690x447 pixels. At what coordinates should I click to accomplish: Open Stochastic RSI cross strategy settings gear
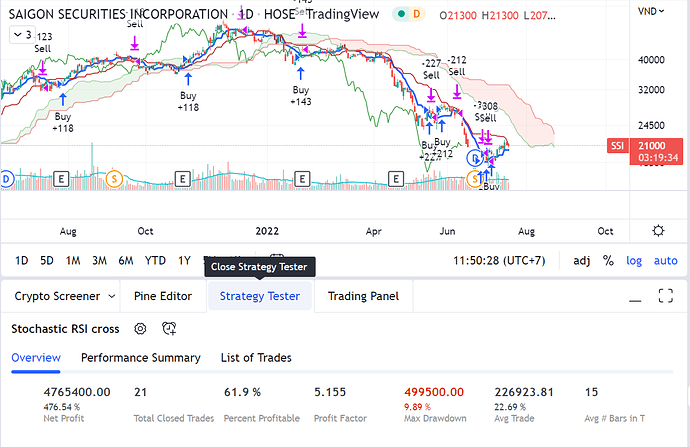coord(140,328)
